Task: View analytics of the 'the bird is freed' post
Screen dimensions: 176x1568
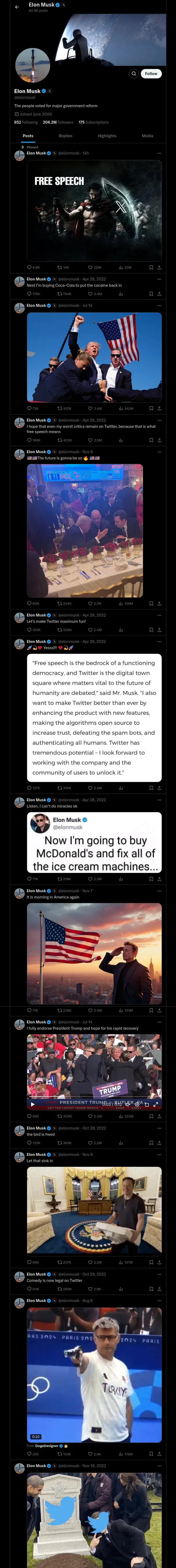Action: click(x=120, y=1143)
